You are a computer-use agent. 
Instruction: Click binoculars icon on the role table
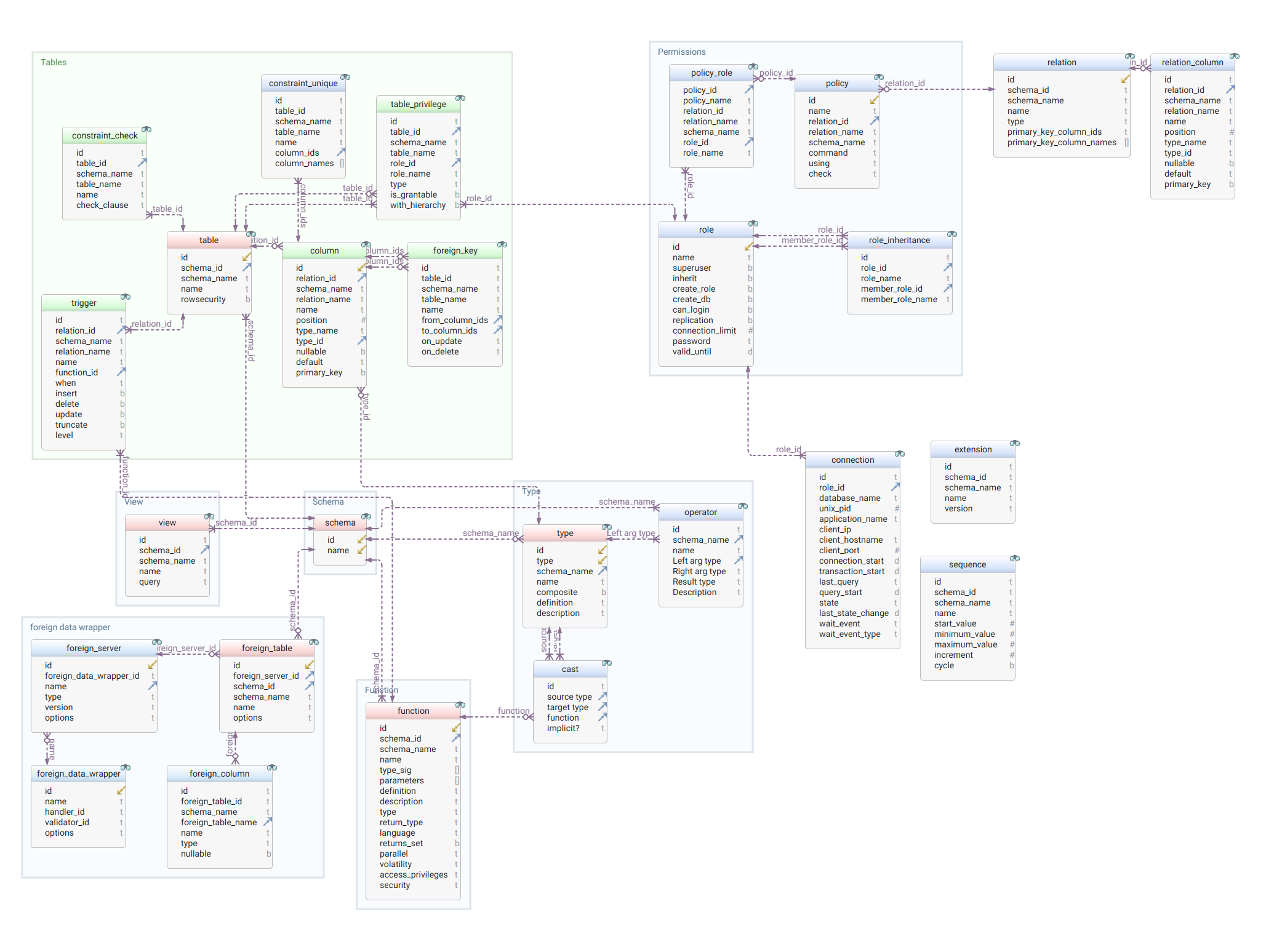[x=753, y=224]
